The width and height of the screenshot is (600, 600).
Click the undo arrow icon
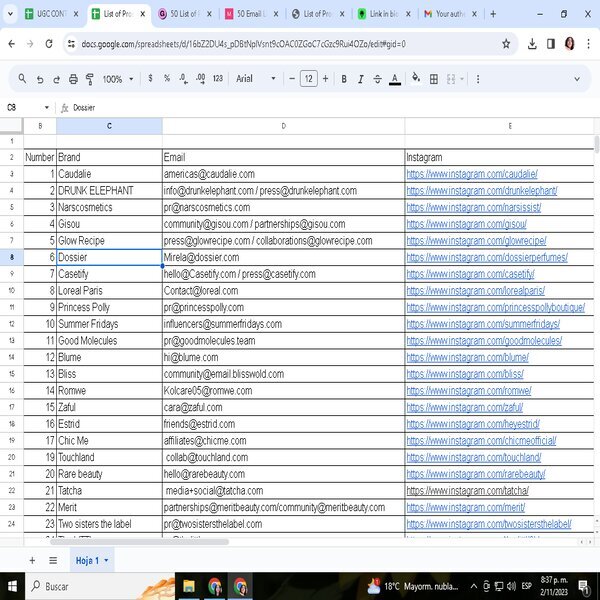pos(40,80)
